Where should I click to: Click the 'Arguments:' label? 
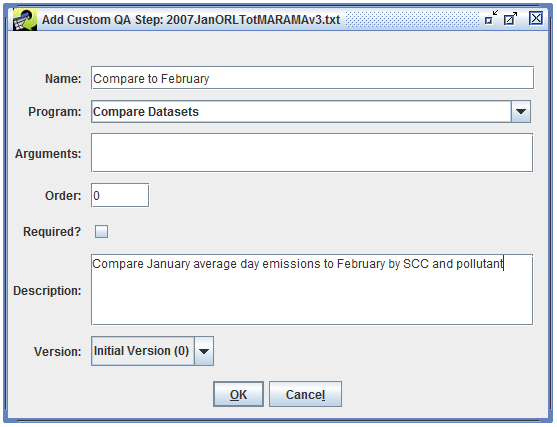pyautogui.click(x=48, y=154)
